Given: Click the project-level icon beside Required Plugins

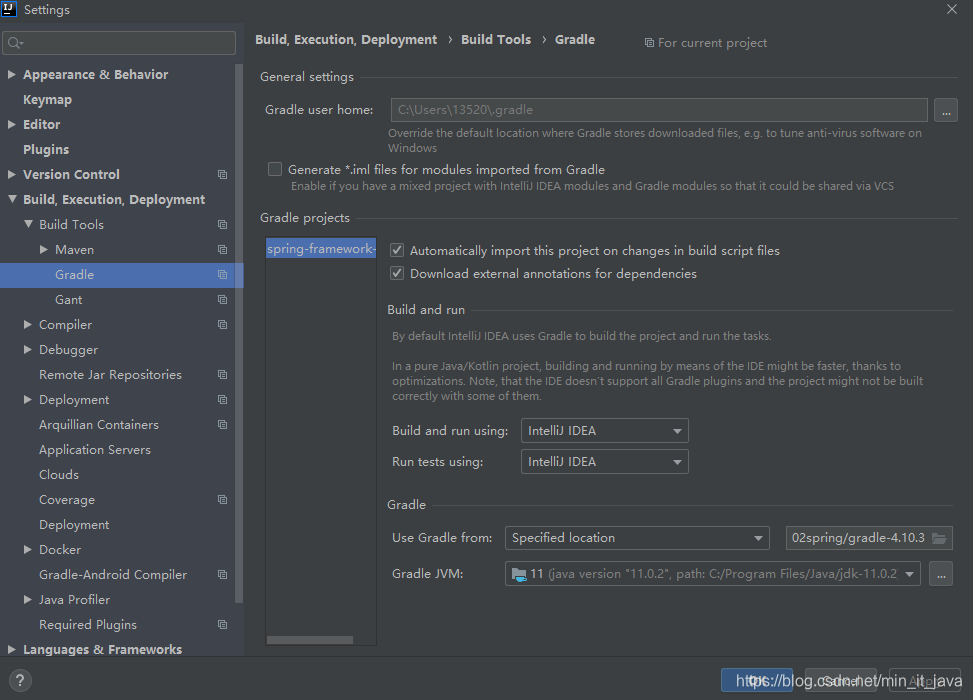Looking at the screenshot, I should click(222, 625).
